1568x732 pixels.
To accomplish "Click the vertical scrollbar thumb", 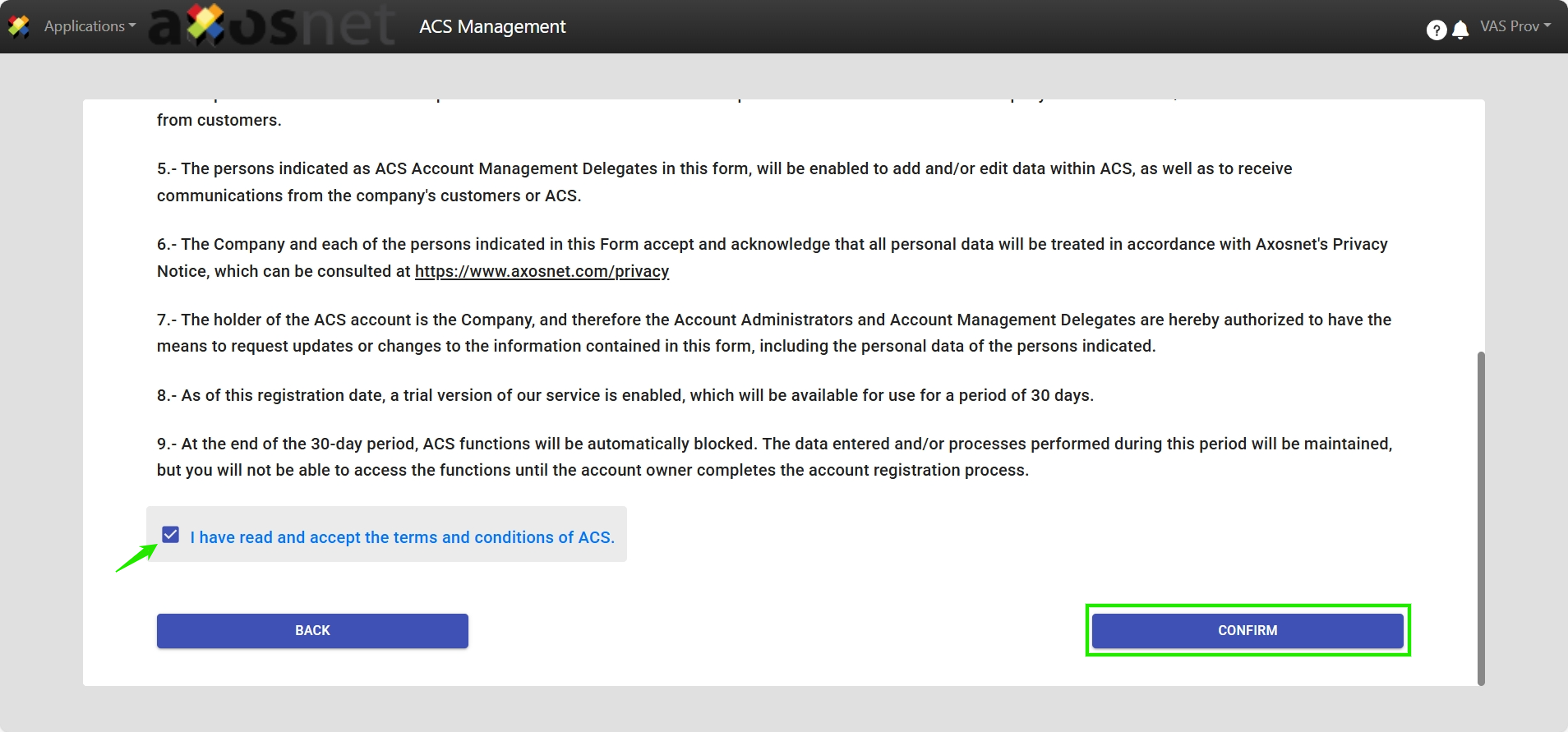I will (1481, 518).
